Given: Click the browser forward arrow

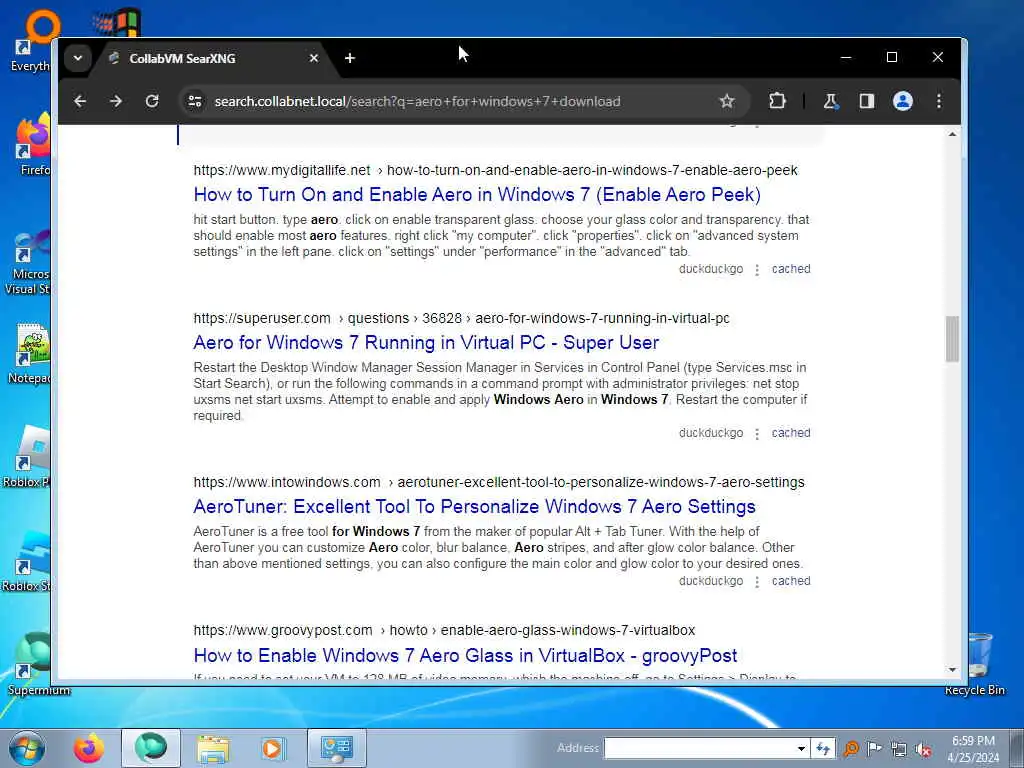Looking at the screenshot, I should (116, 101).
